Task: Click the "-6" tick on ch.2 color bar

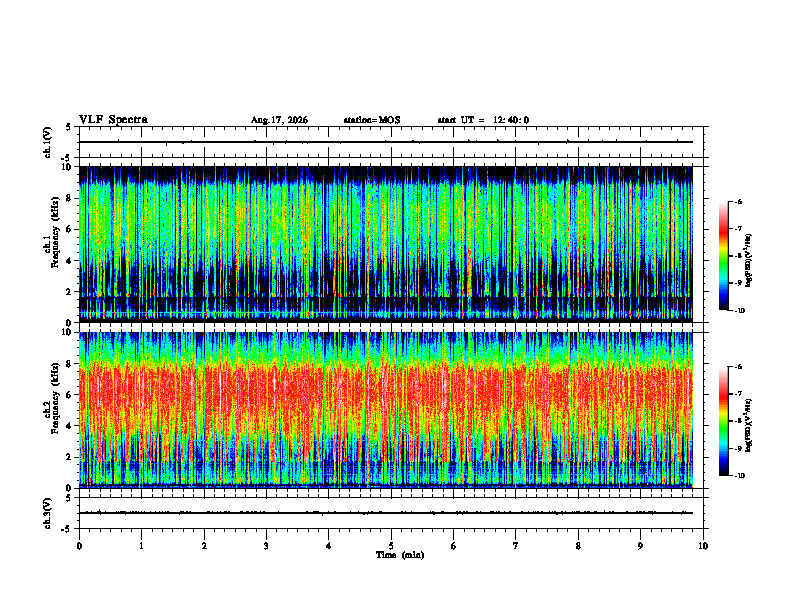Action: click(x=738, y=367)
